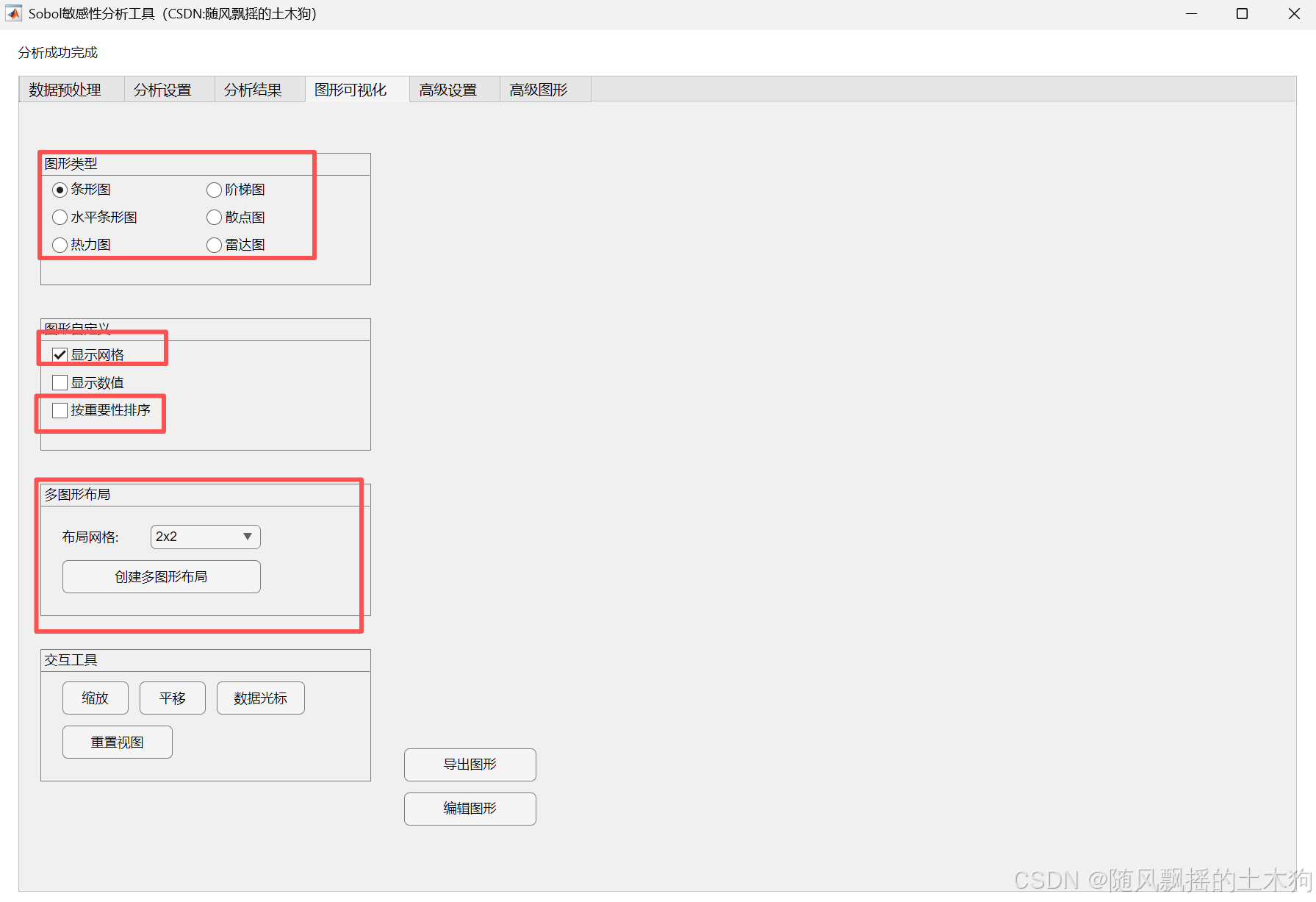Click the 导出图形 export button
Image resolution: width=1316 pixels, height=902 pixels.
point(470,765)
